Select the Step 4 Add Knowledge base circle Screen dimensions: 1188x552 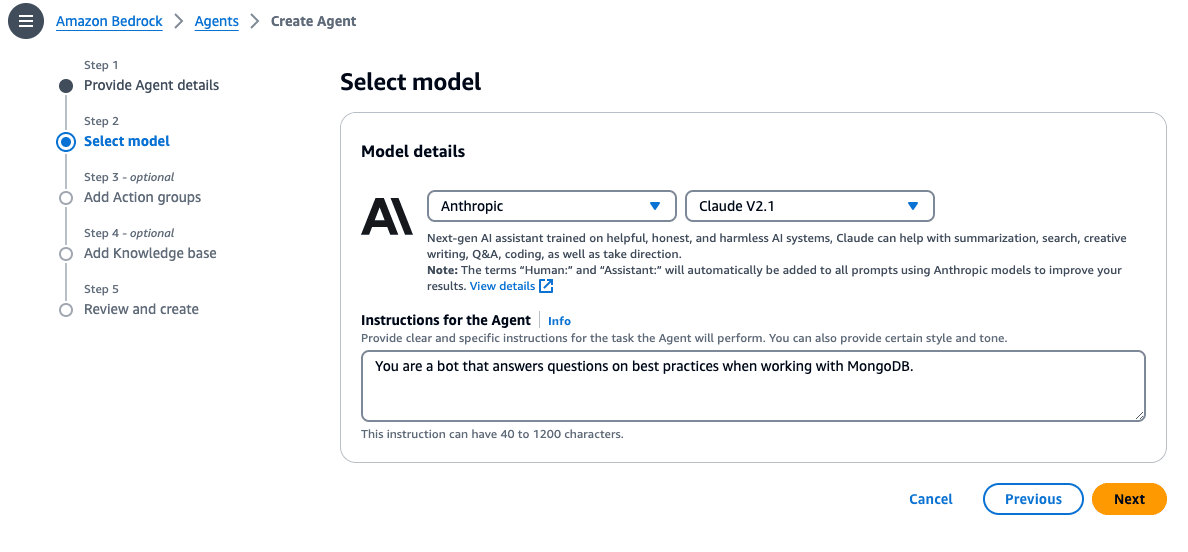pyautogui.click(x=66, y=254)
